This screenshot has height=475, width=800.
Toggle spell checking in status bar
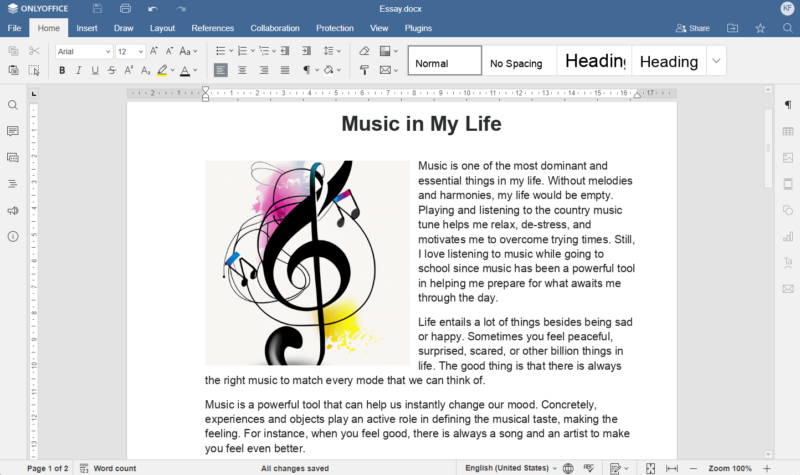click(590, 468)
